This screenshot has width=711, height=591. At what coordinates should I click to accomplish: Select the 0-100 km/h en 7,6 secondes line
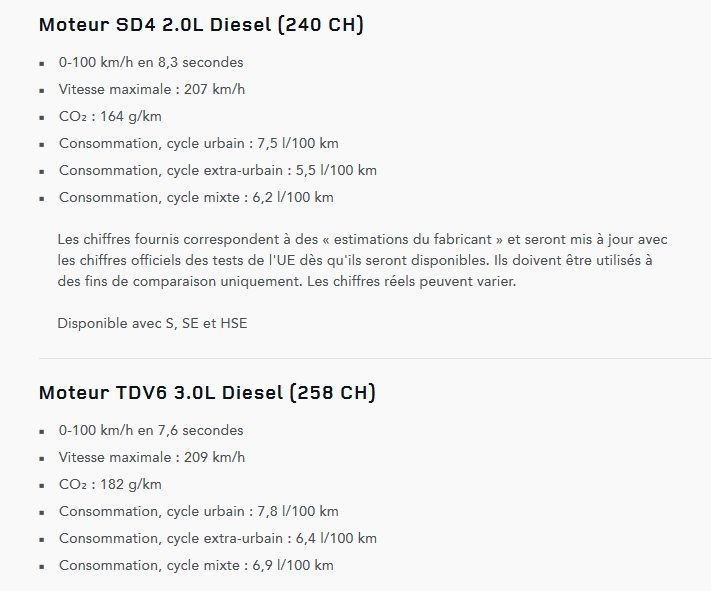[151, 430]
